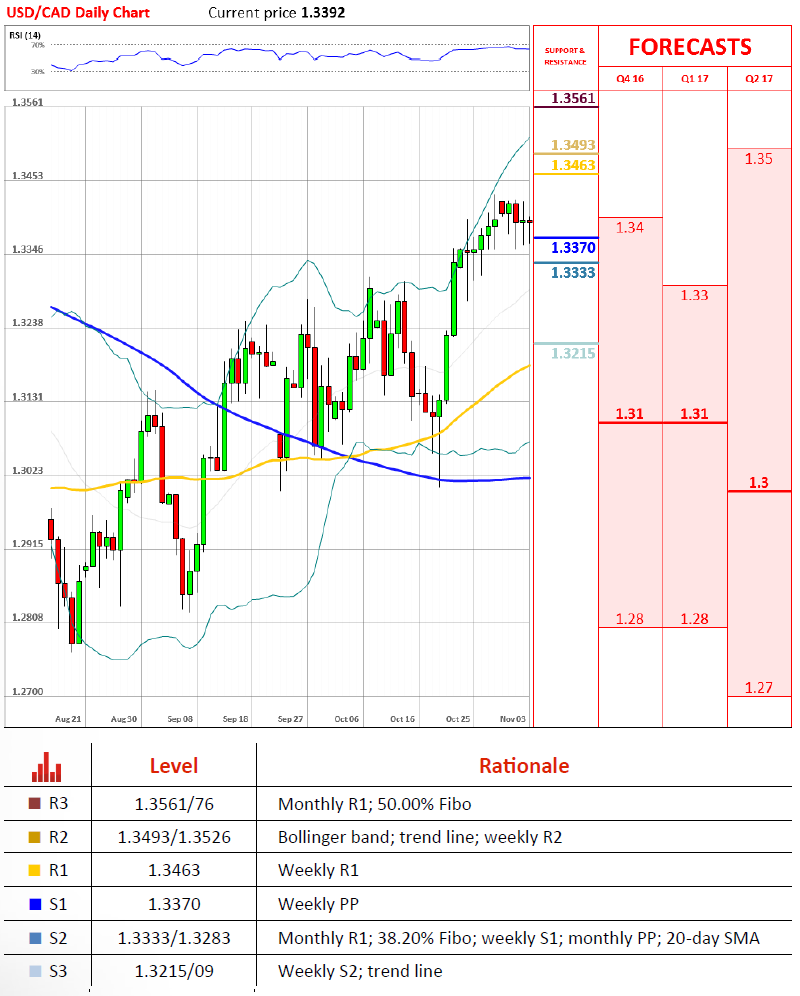Click the Q2 17 forecast 1.35 value
Viewport: 800px width, 996px height.
[x=759, y=159]
